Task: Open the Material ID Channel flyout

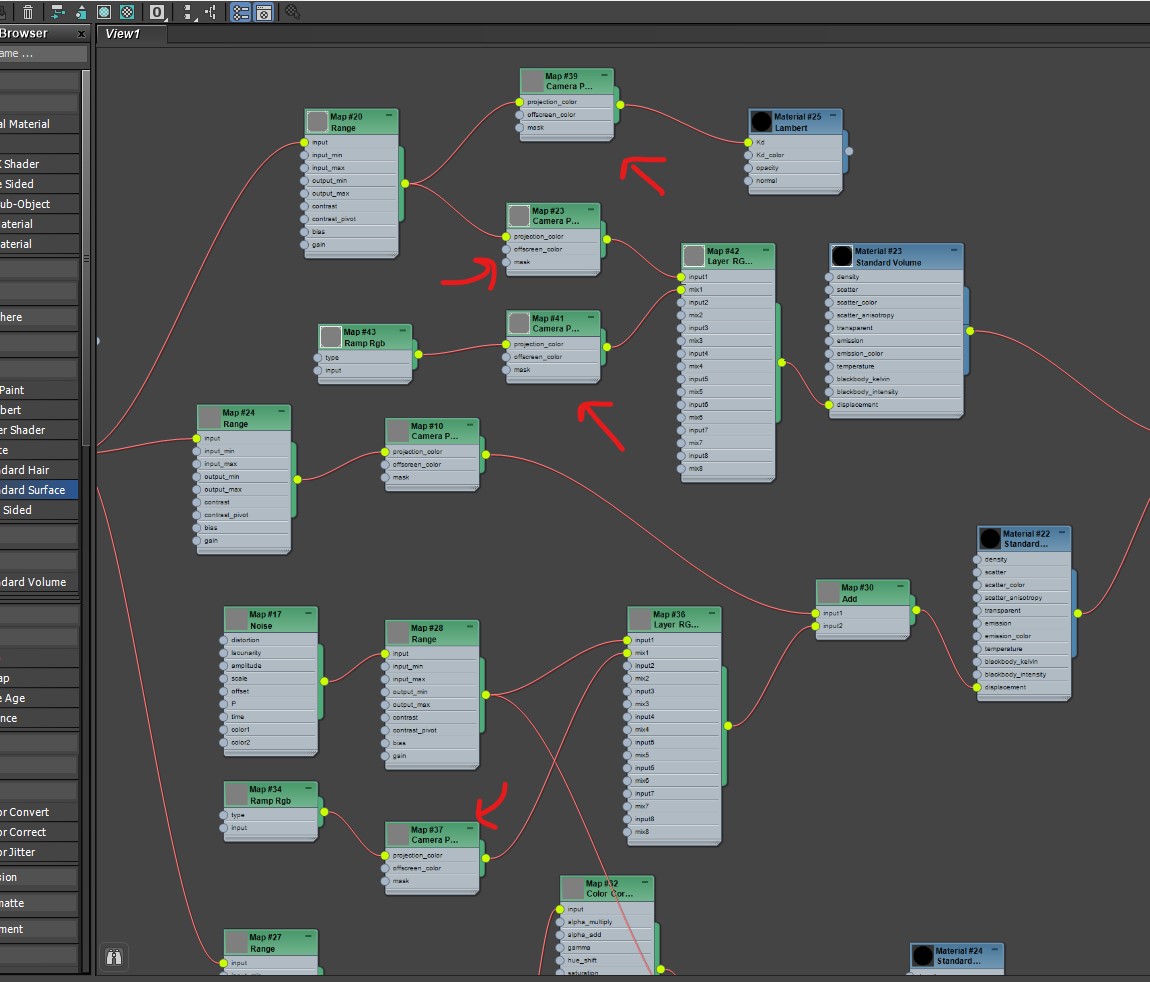Action: [x=157, y=12]
